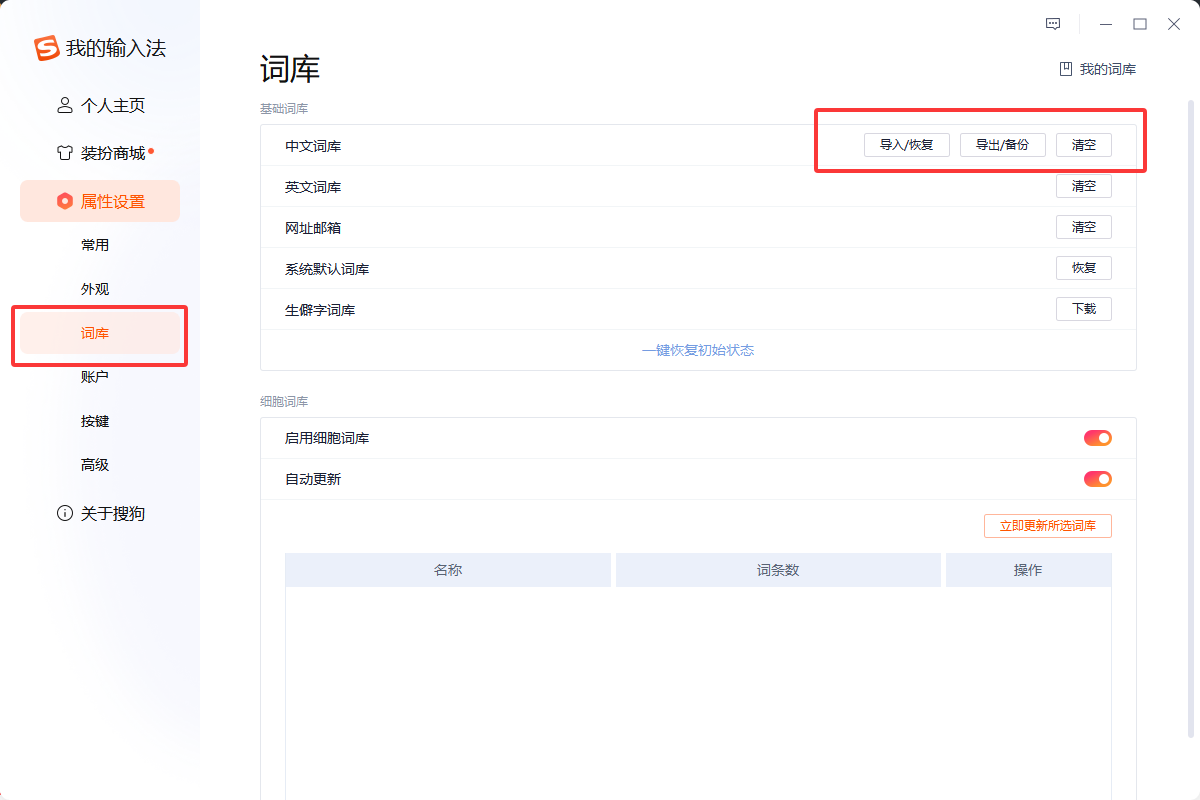
Task: Turn off 自动更新 switch
Action: (1097, 479)
